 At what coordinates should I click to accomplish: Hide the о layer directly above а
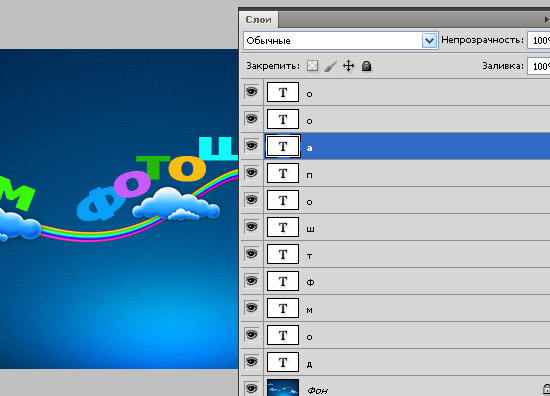tap(251, 119)
